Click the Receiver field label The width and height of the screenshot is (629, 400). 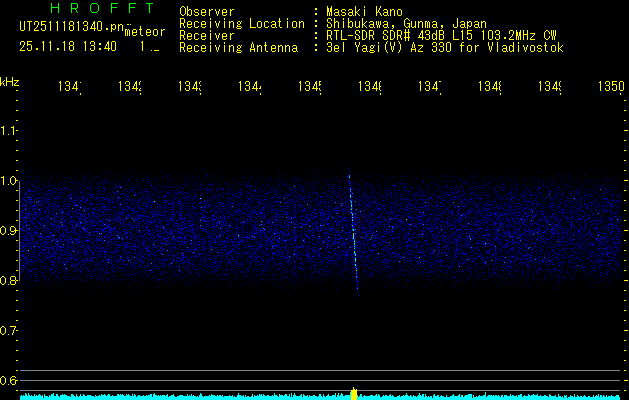(207, 35)
